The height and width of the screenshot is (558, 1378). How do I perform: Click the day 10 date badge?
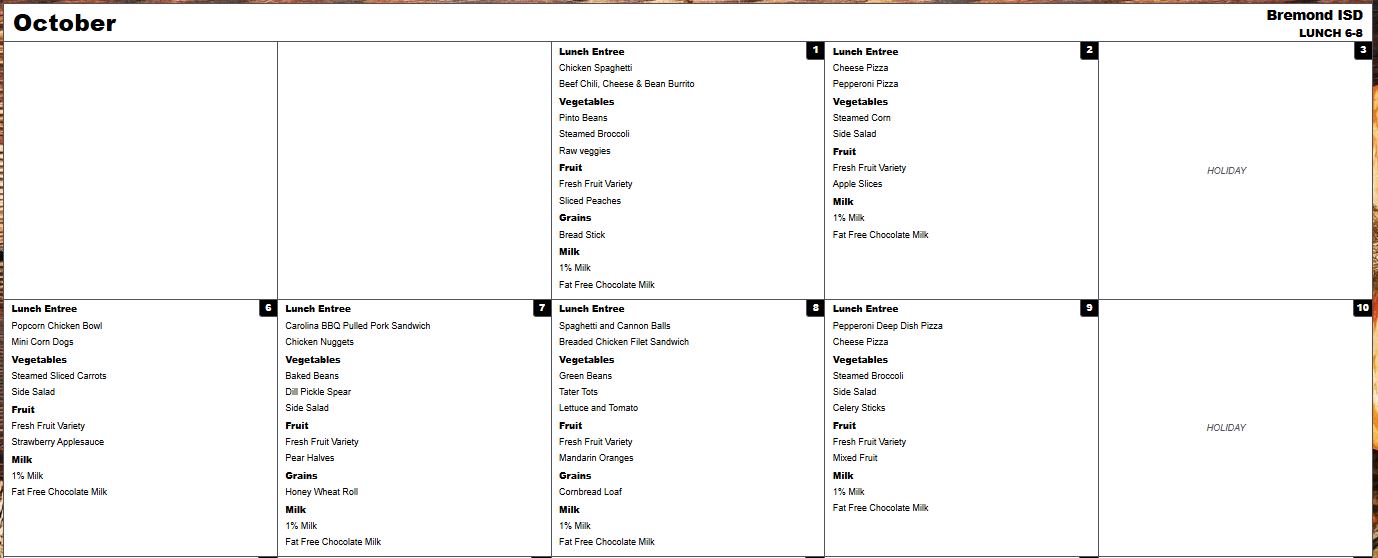tap(1362, 308)
